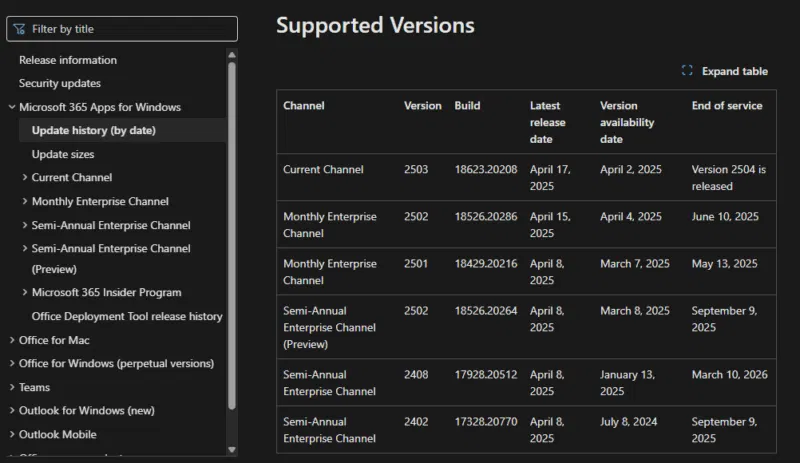
Task: Click the sidebar vertical scrollbar thumb
Action: coord(232,236)
